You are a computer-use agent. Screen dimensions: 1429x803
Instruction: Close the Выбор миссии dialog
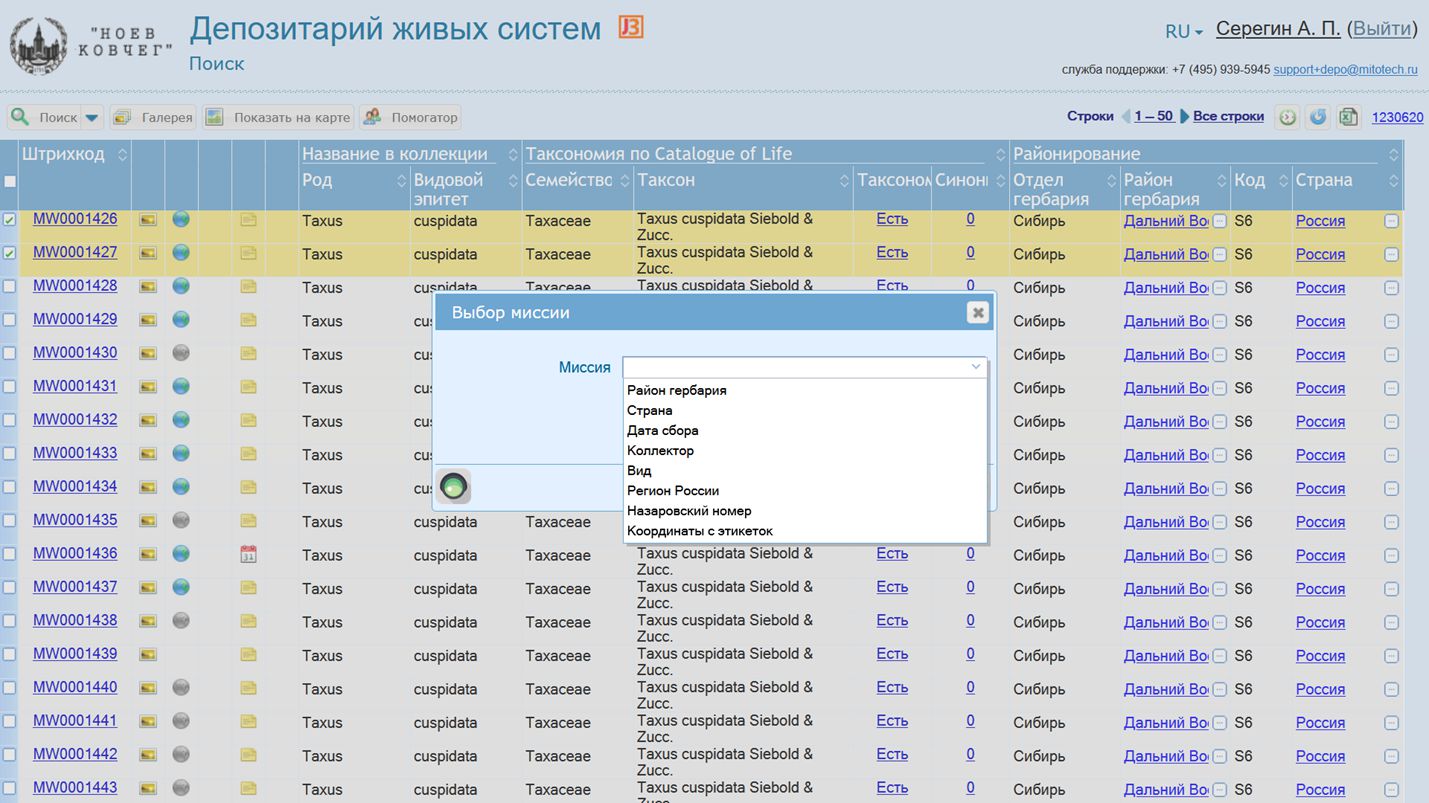(x=978, y=313)
